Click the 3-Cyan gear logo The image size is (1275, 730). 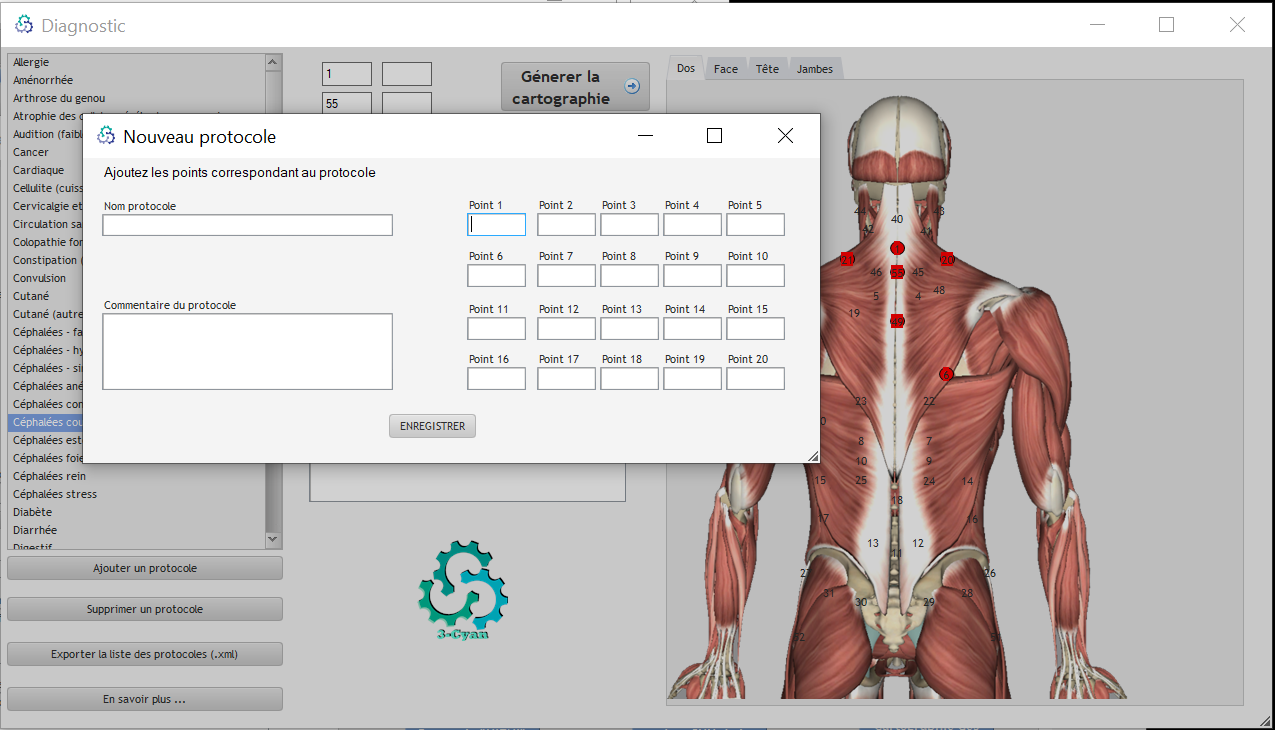(462, 590)
